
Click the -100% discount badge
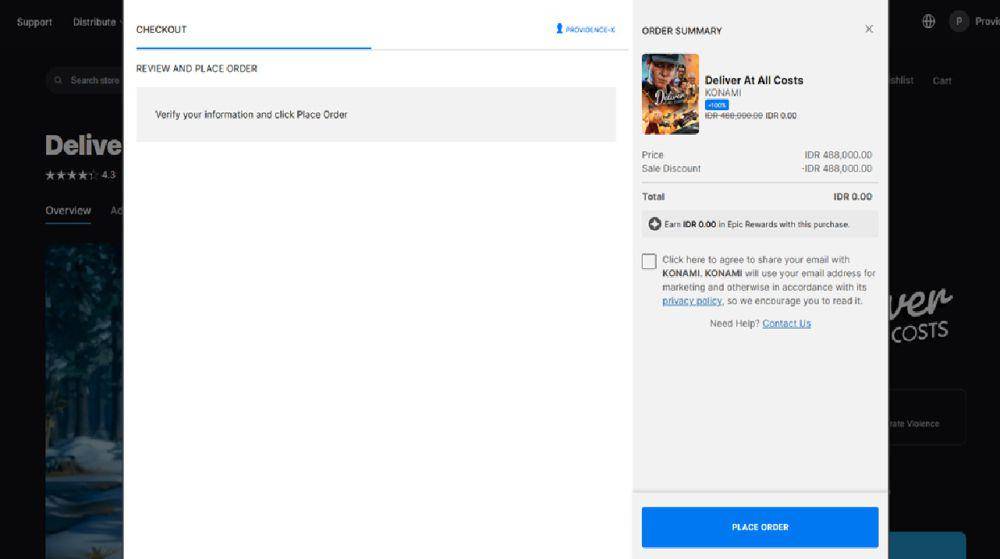(x=717, y=105)
